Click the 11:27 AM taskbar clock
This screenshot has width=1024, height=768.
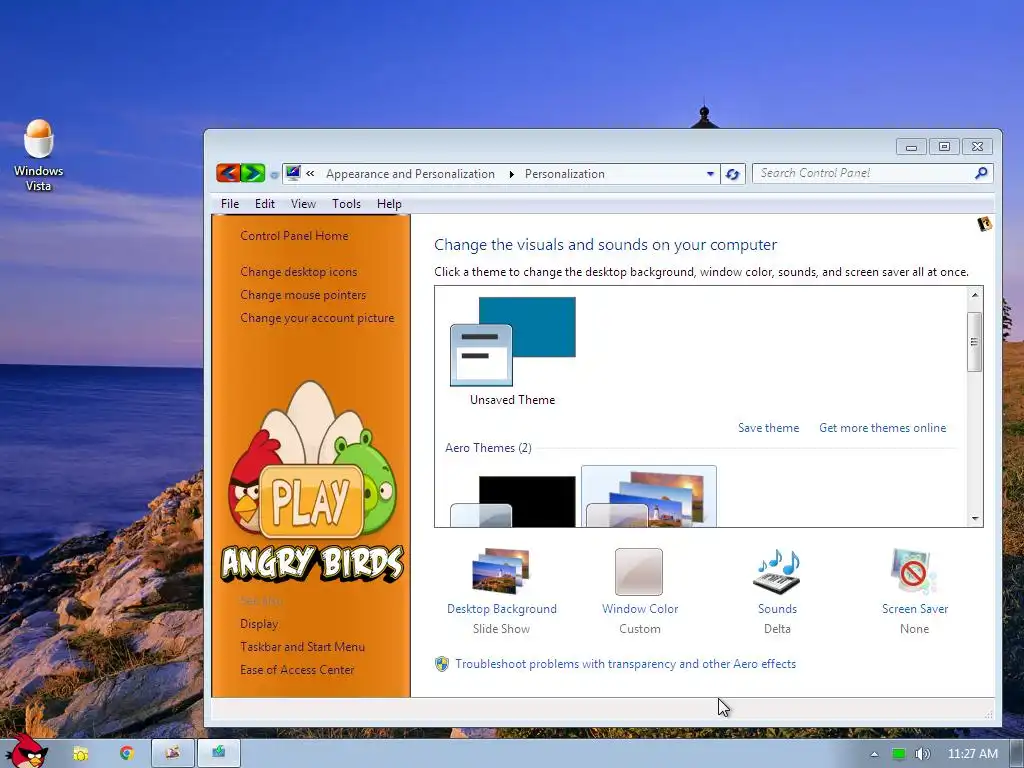pyautogui.click(x=972, y=754)
